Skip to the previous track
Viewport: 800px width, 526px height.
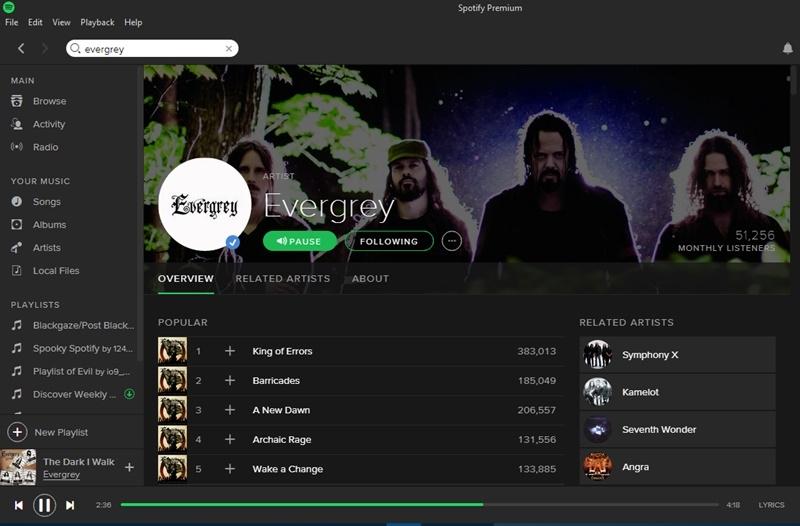19,505
